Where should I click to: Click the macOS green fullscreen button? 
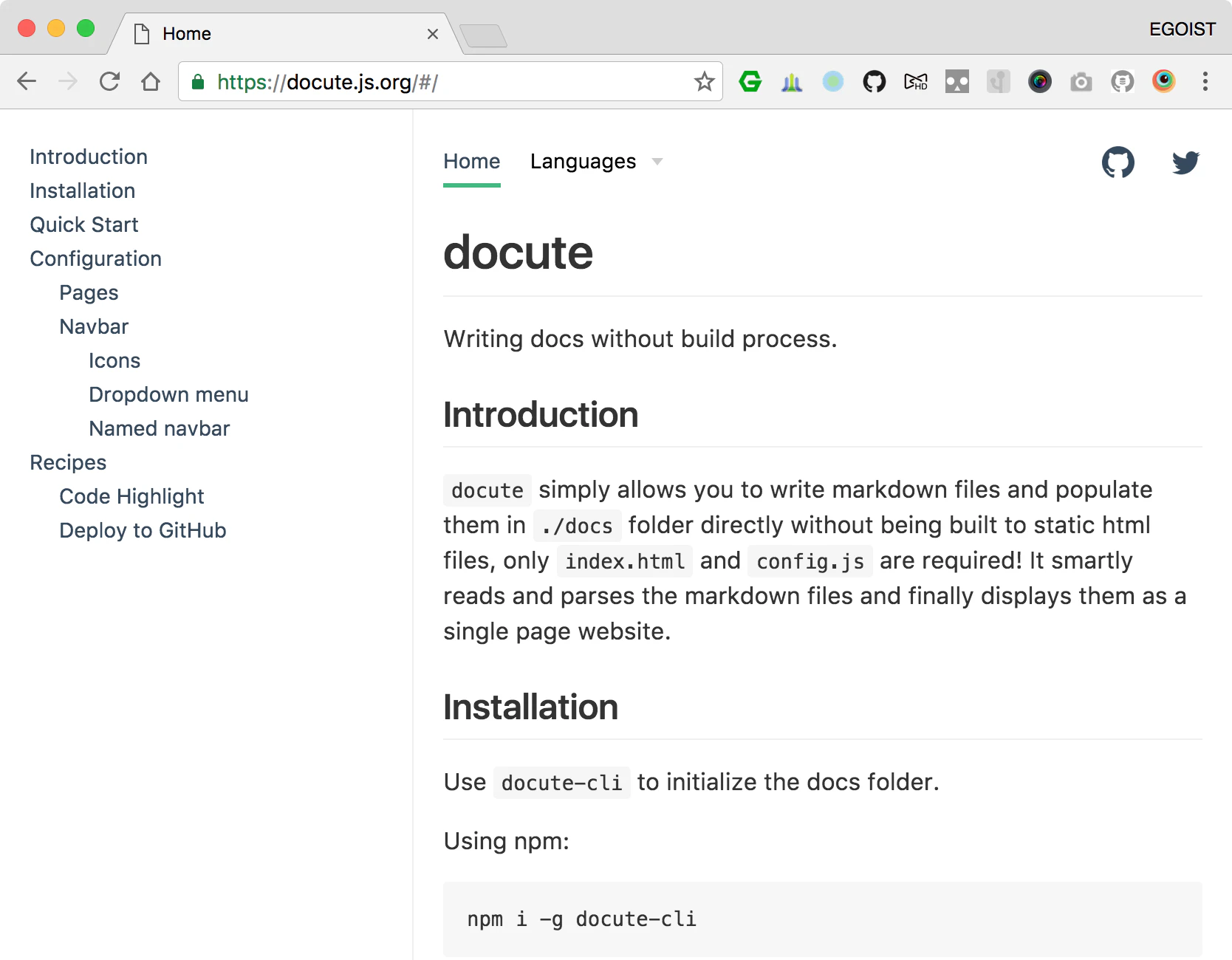point(86,28)
